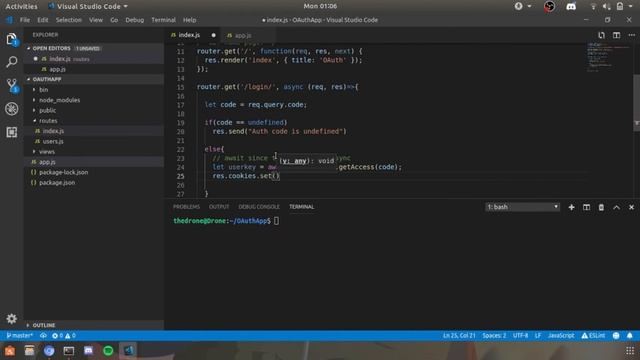The height and width of the screenshot is (360, 640).
Task: Collapse the OAUTHAPP folder section
Action: click(x=94, y=79)
